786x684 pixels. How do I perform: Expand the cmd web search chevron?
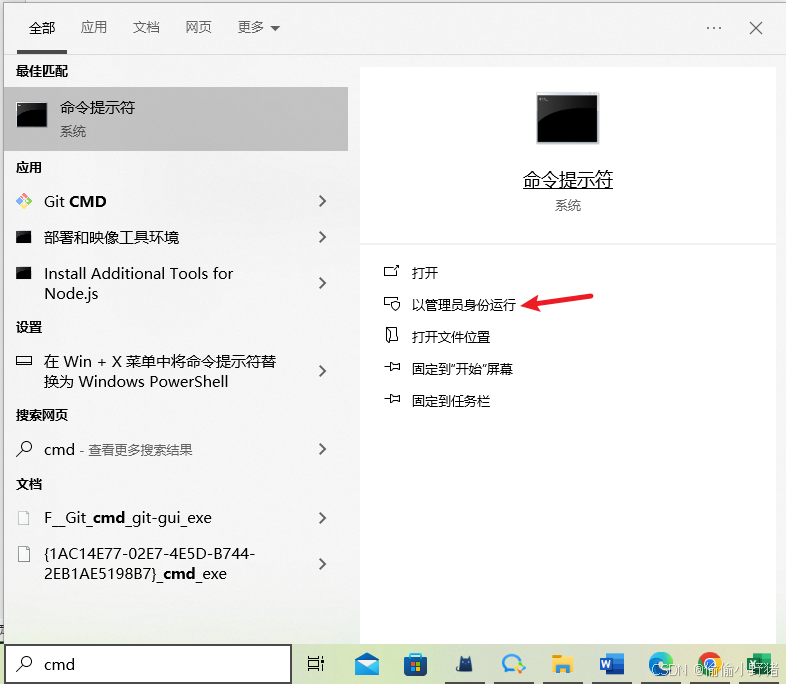pyautogui.click(x=322, y=449)
